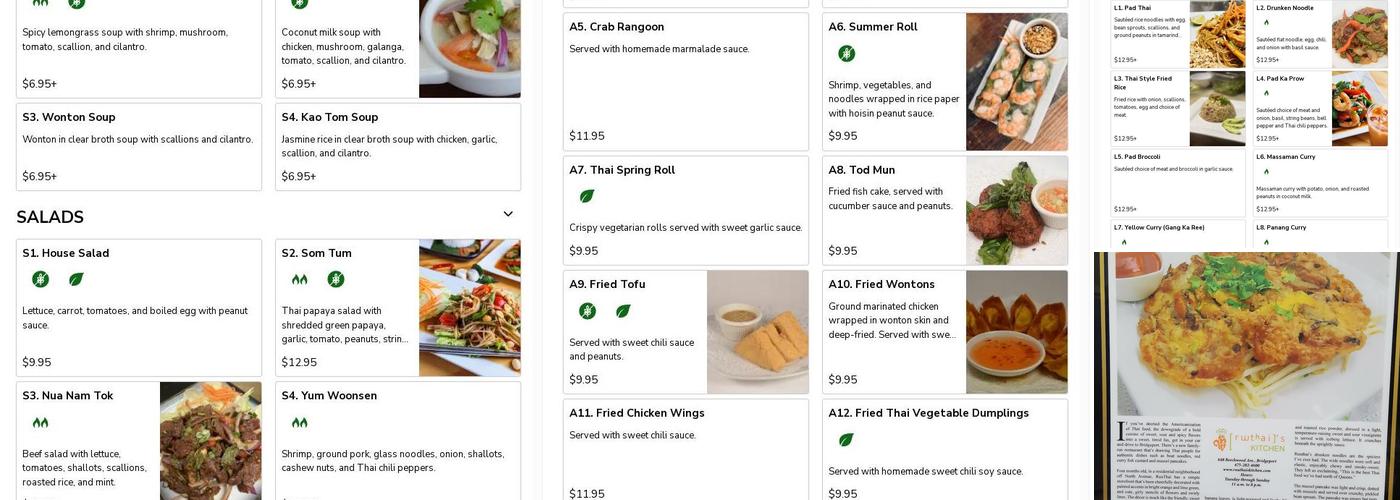Click the gluten-free icon on Summer Roll
Screen dimensions: 1400x500
(x=846, y=53)
